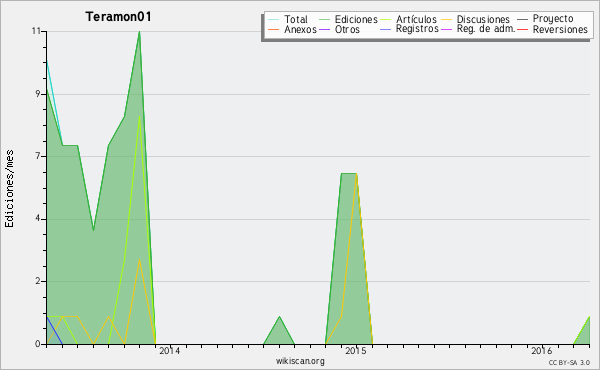Click the wikiscan.org caption
This screenshot has height=370, width=600.
[x=300, y=361]
